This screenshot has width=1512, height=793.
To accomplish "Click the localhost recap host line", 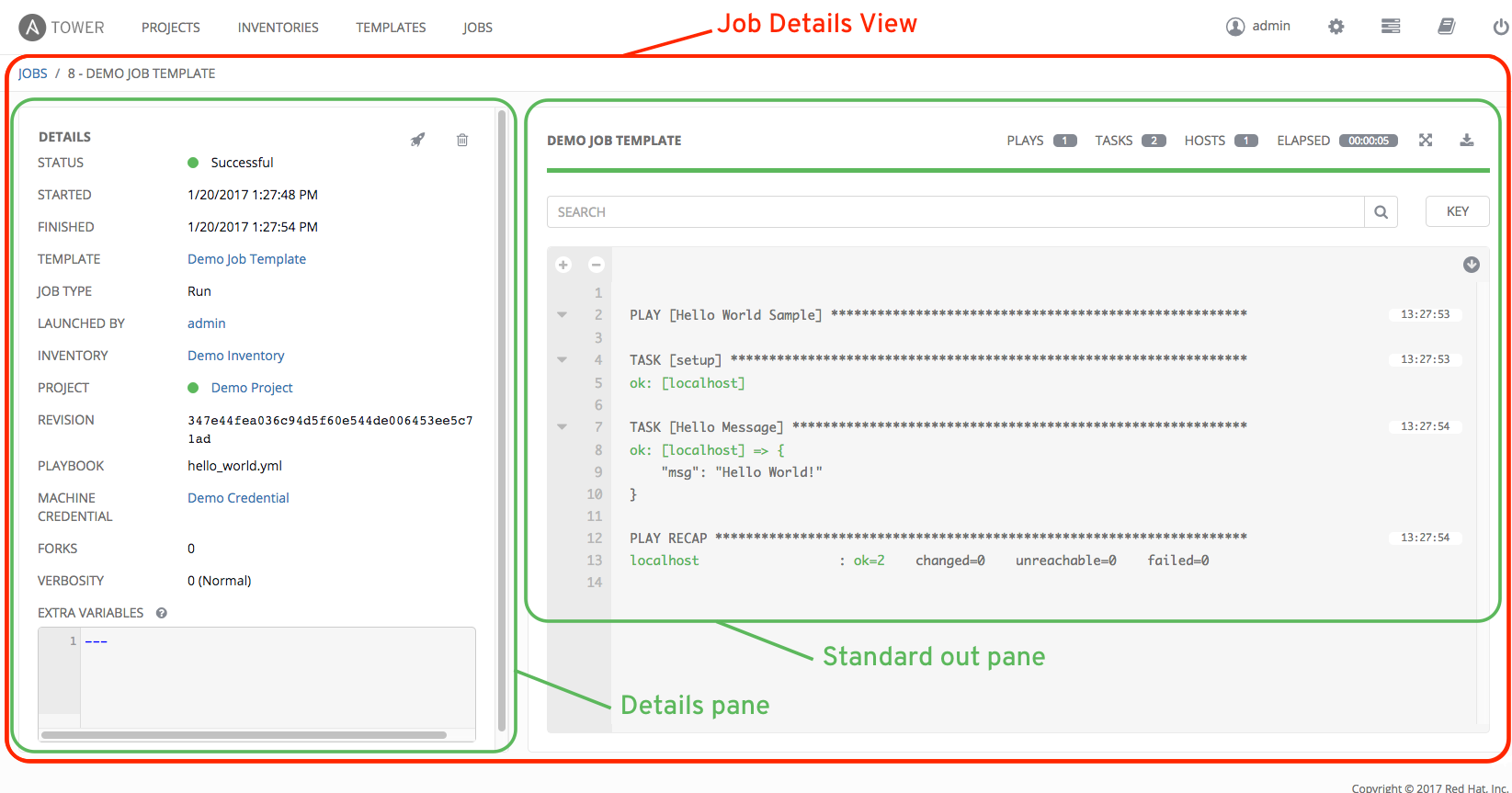I will (665, 561).
